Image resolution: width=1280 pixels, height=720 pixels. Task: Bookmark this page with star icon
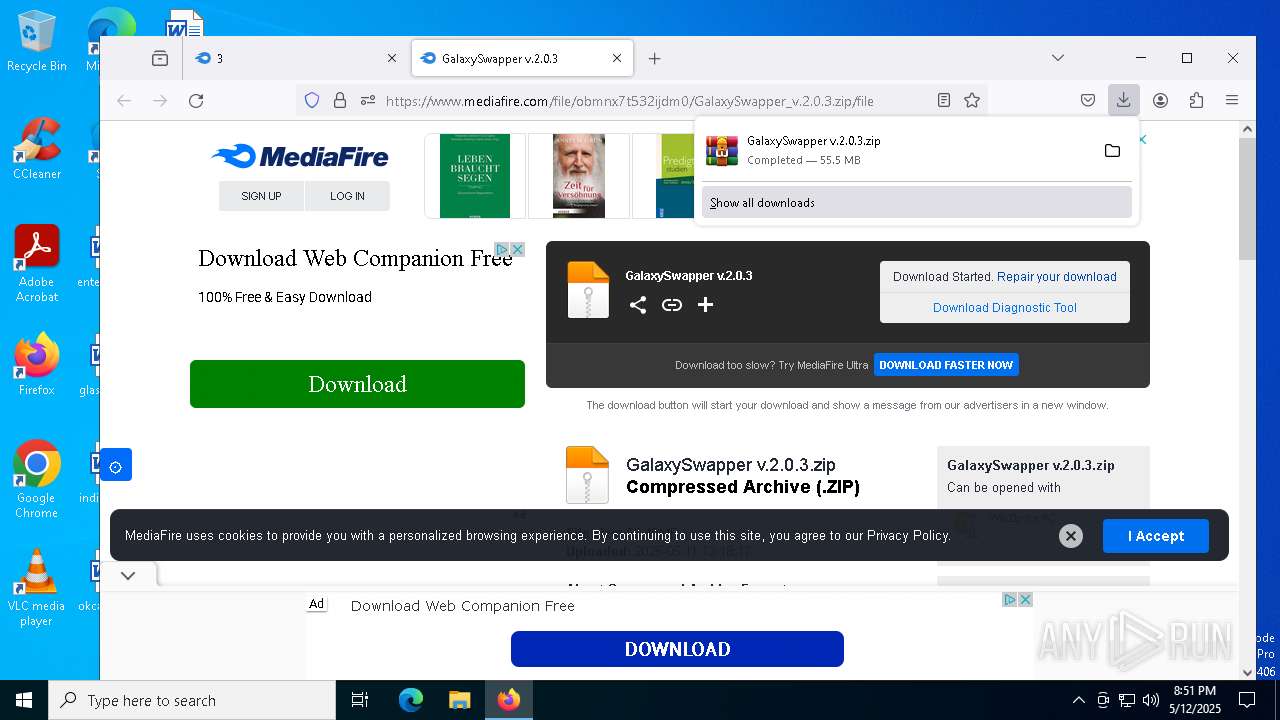point(972,100)
